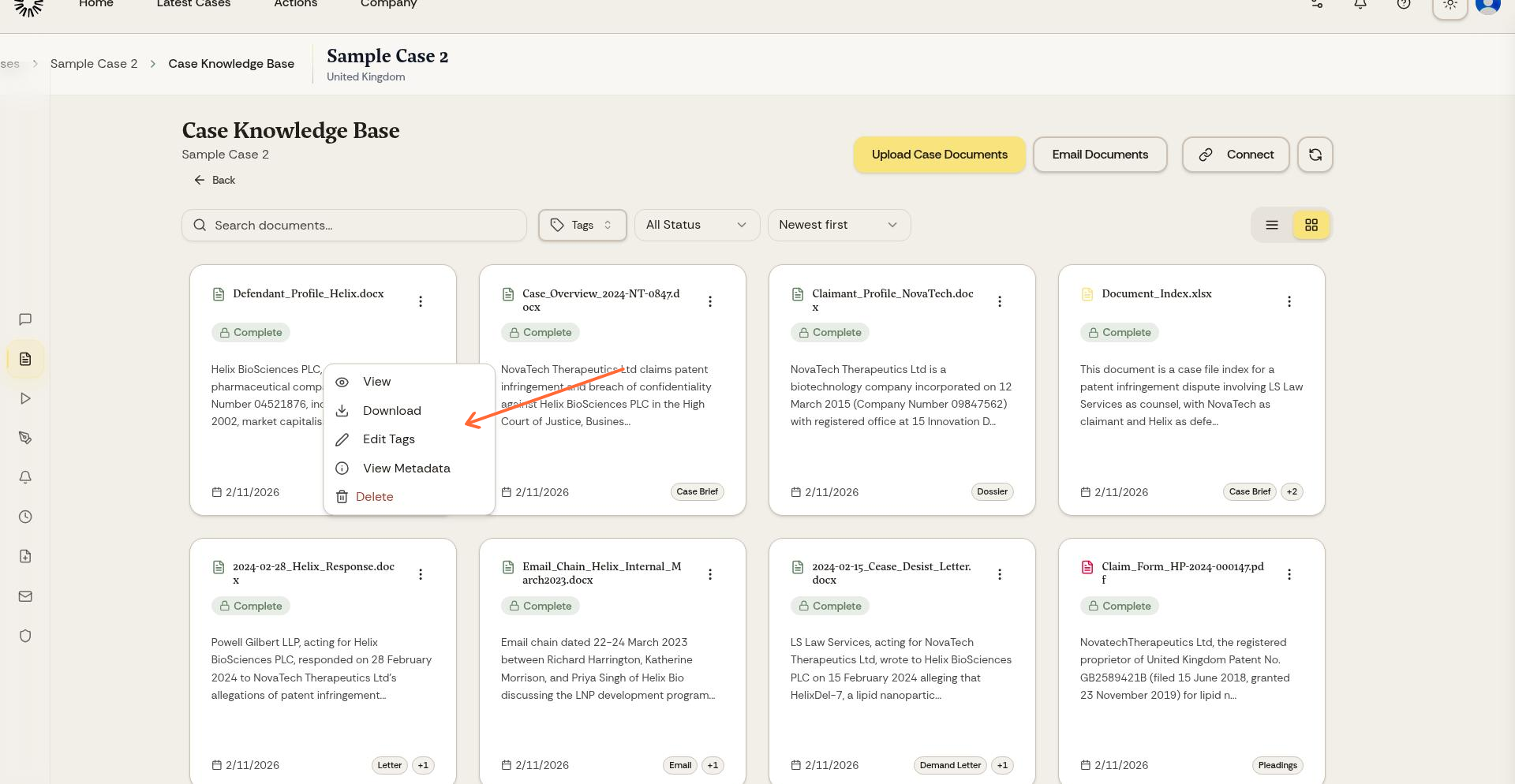Expand the All Status dropdown

coord(696,225)
